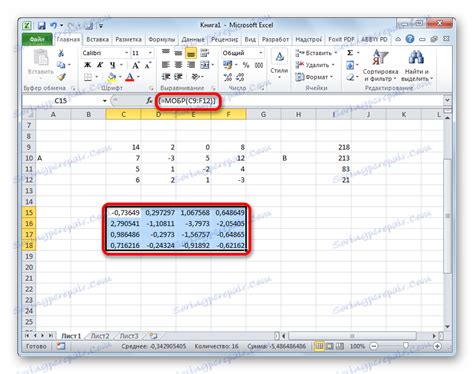Switch to Данные ribbon tab
Image resolution: width=474 pixels, height=374 pixels.
pos(193,39)
